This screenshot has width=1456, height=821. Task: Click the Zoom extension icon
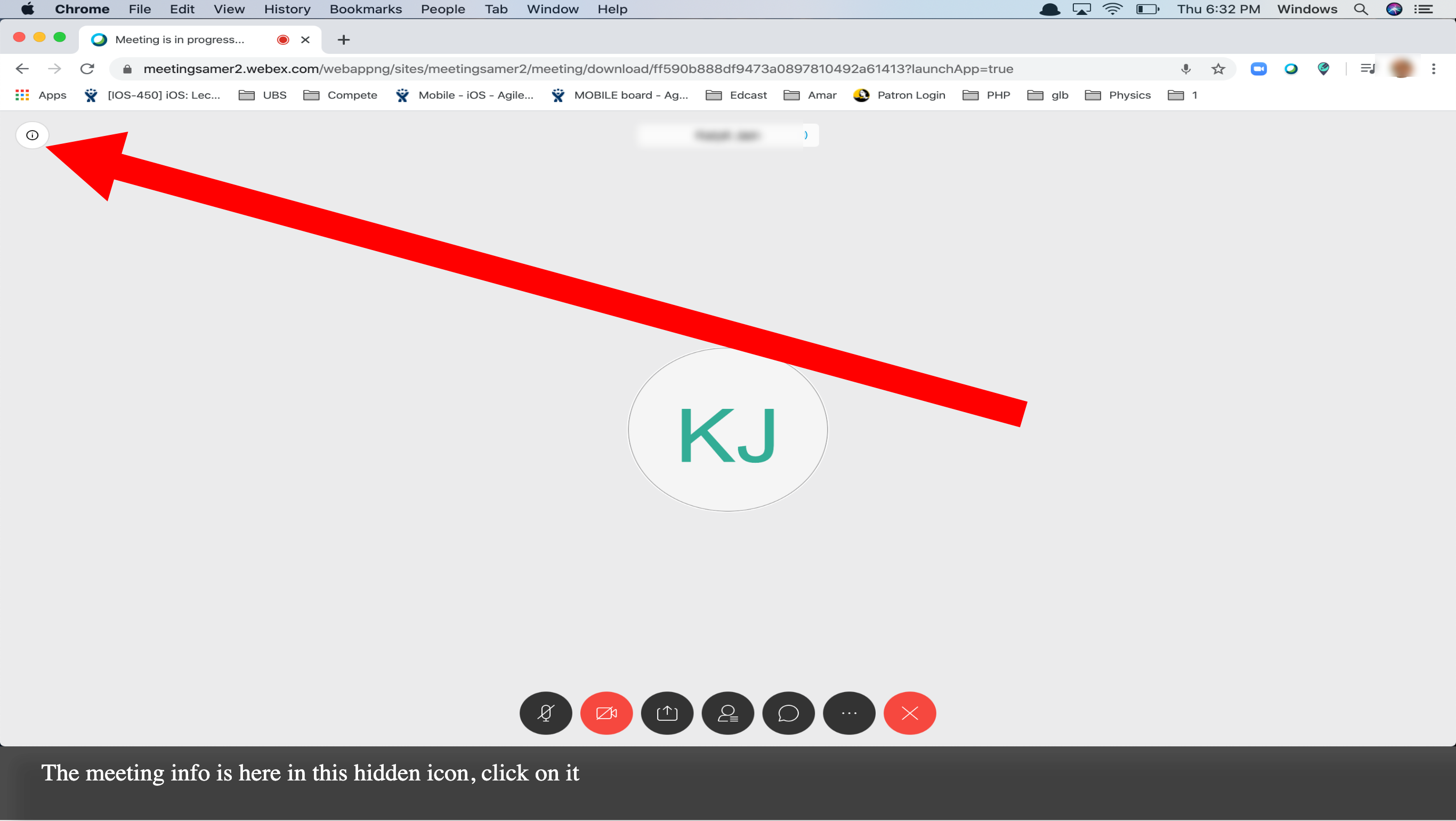pos(1258,69)
